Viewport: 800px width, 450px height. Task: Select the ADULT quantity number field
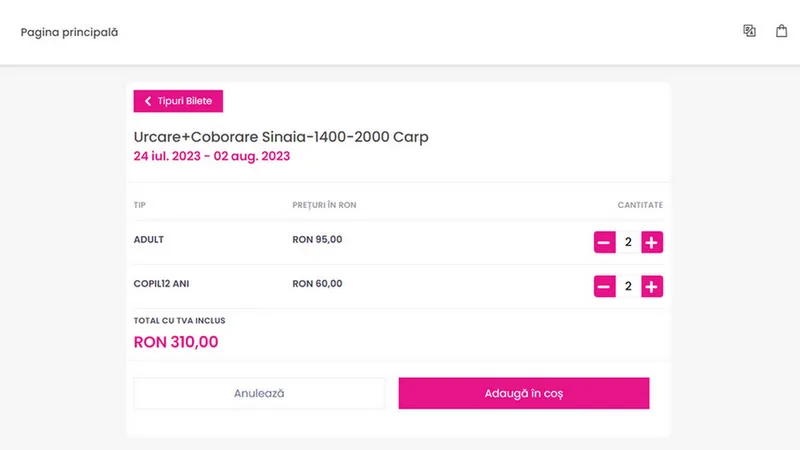(x=628, y=242)
